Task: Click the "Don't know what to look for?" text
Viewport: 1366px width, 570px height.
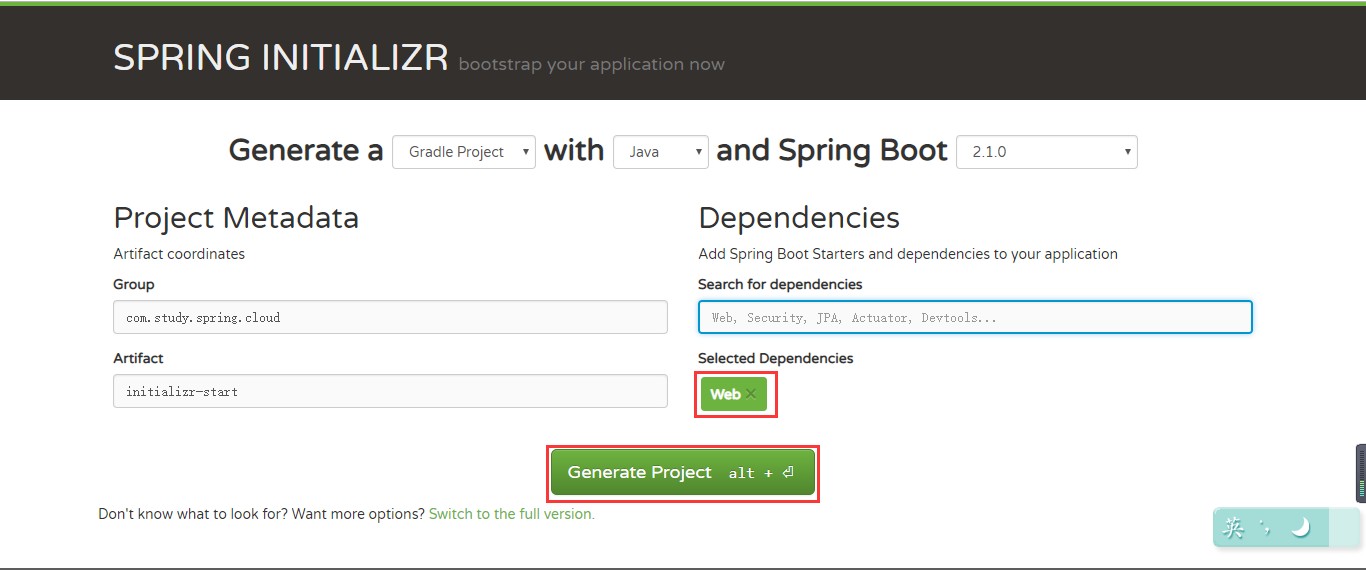Action: pyautogui.click(x=194, y=514)
